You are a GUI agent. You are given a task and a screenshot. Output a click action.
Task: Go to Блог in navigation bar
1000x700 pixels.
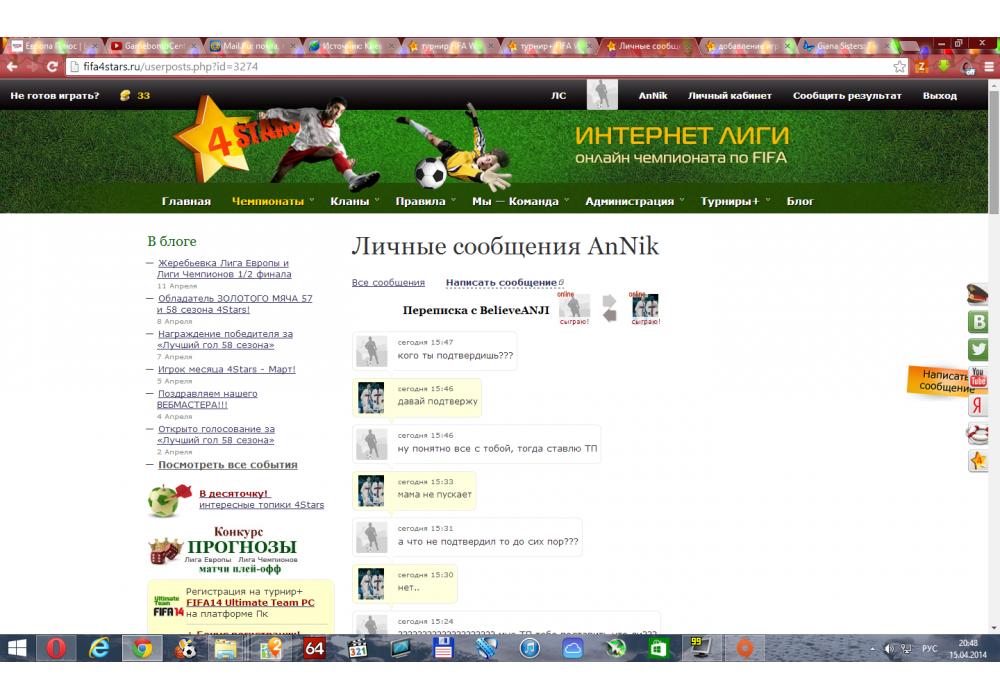(x=800, y=201)
